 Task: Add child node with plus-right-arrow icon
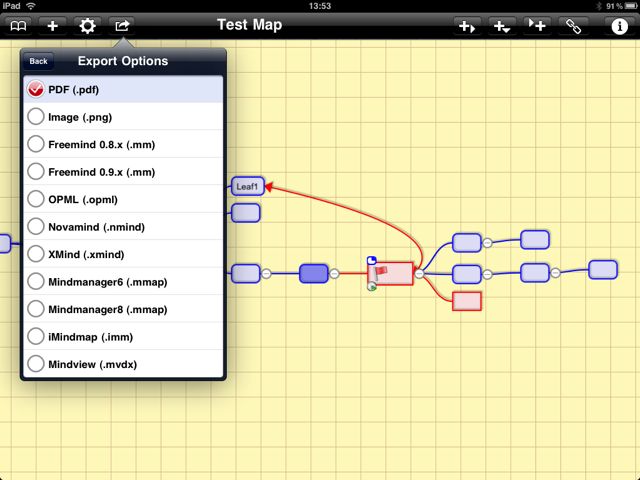(467, 27)
